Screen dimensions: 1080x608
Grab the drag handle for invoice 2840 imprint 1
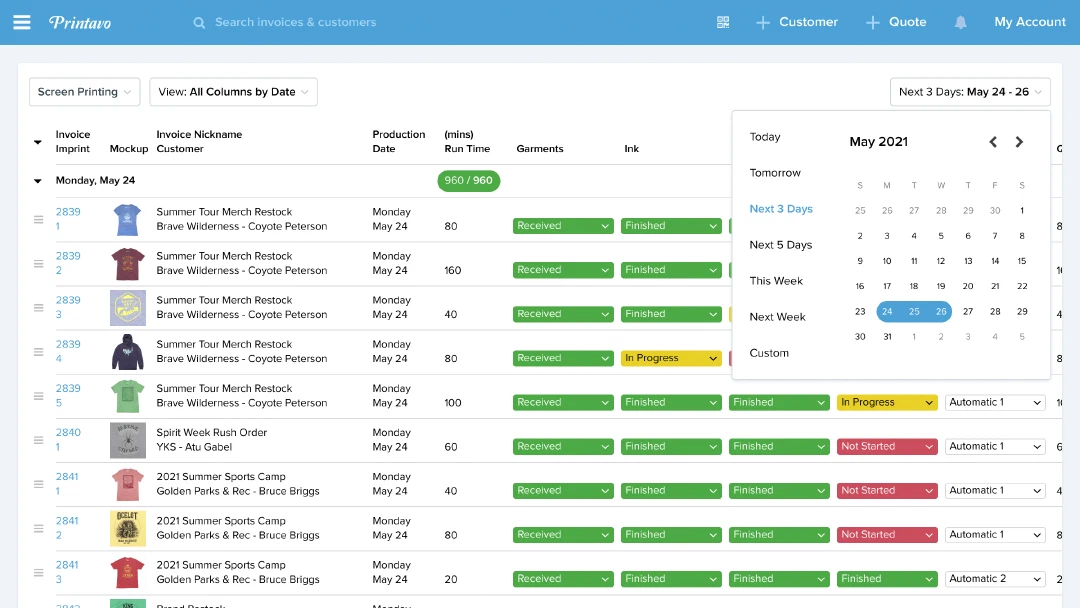click(39, 440)
